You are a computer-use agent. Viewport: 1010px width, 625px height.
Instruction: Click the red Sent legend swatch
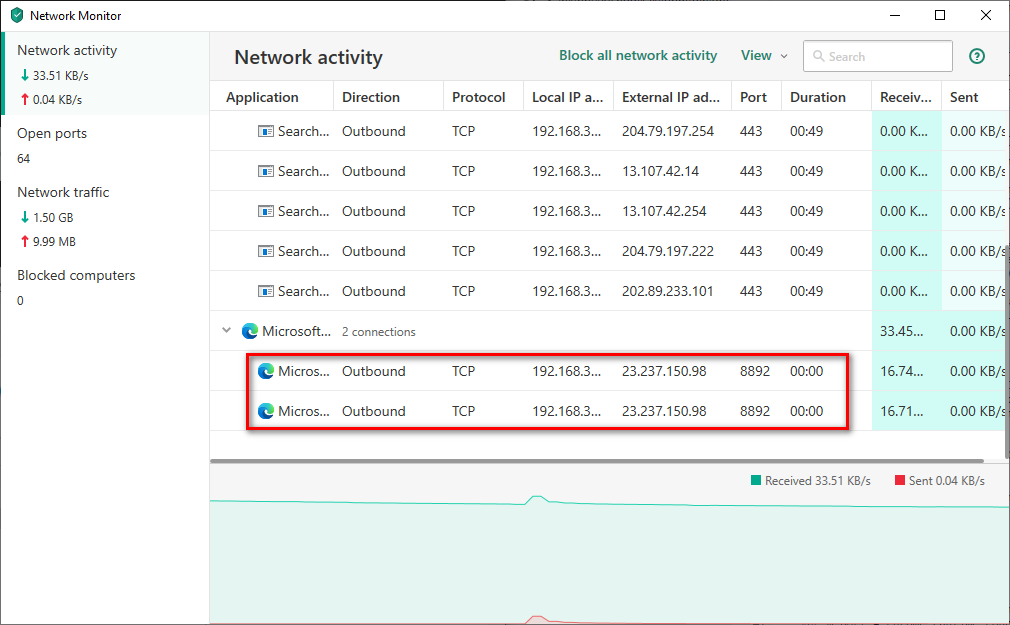[x=899, y=481]
